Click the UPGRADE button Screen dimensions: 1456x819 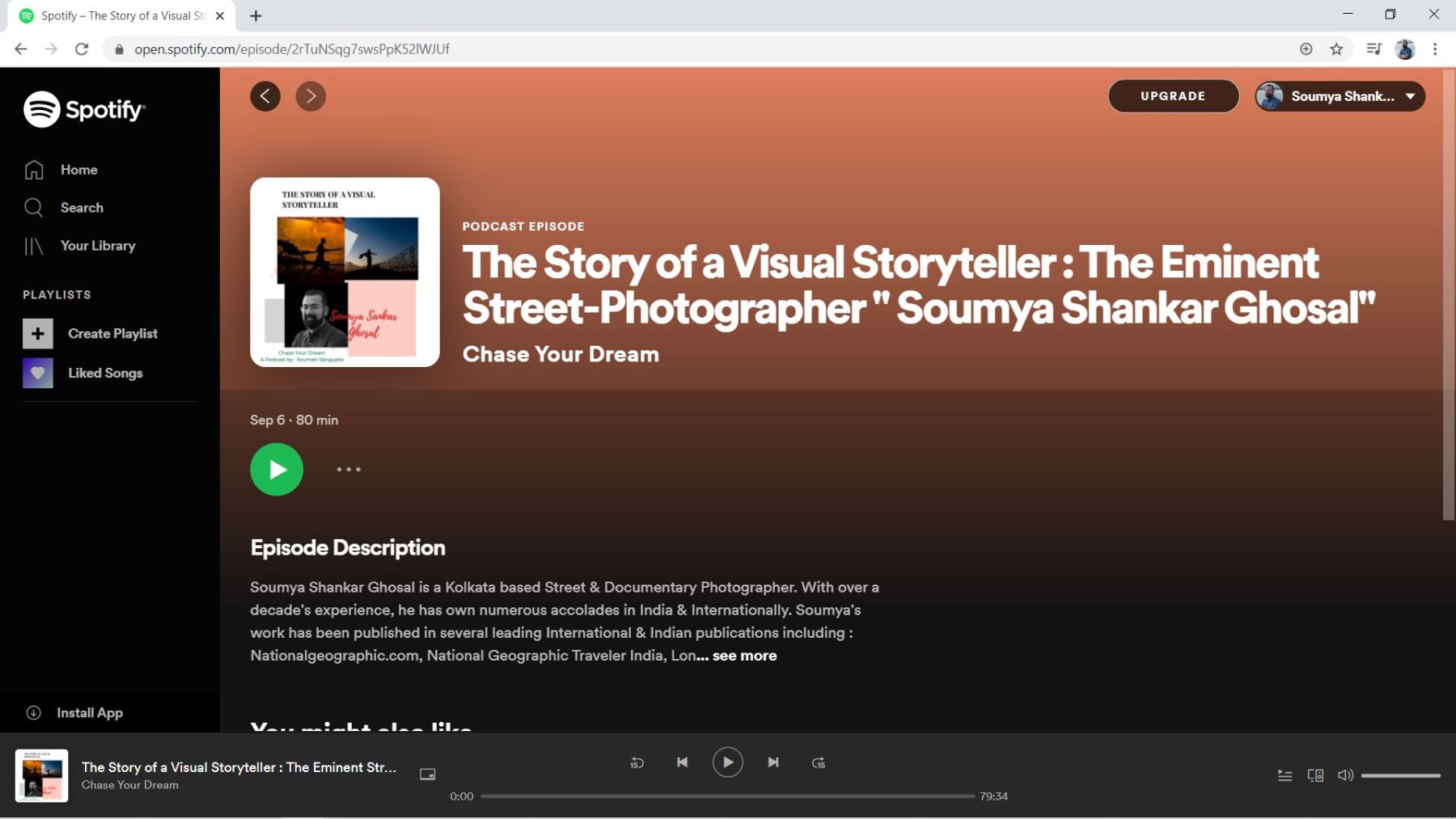(x=1173, y=96)
